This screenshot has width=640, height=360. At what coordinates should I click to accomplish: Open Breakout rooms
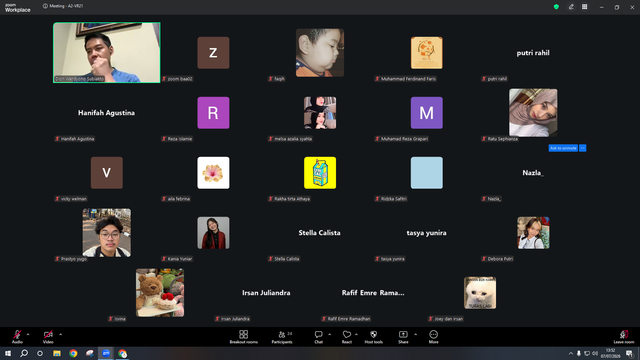point(244,337)
